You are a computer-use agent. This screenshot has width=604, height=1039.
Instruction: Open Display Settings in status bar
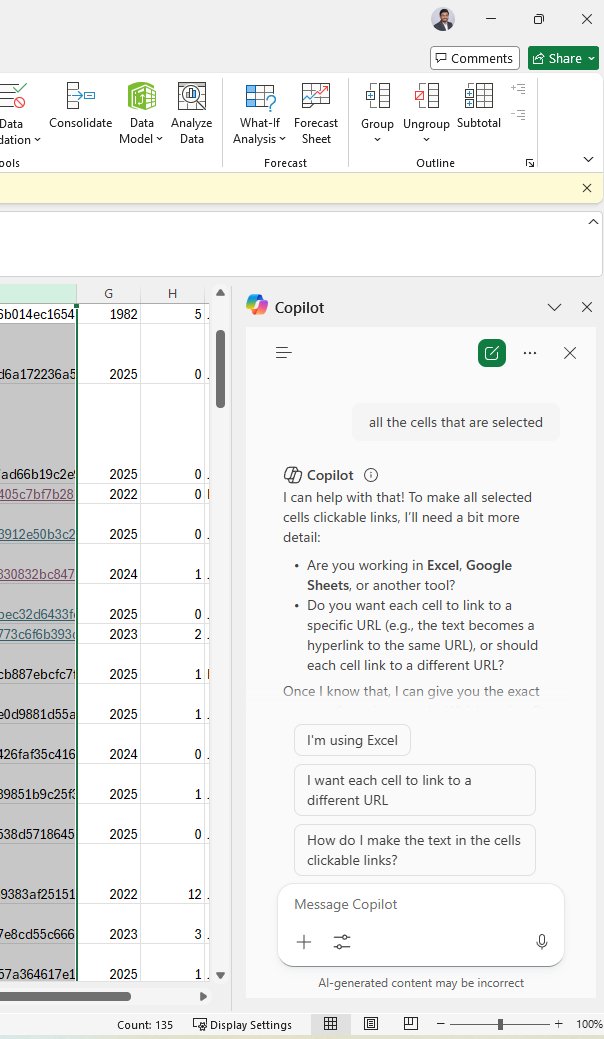click(242, 1024)
